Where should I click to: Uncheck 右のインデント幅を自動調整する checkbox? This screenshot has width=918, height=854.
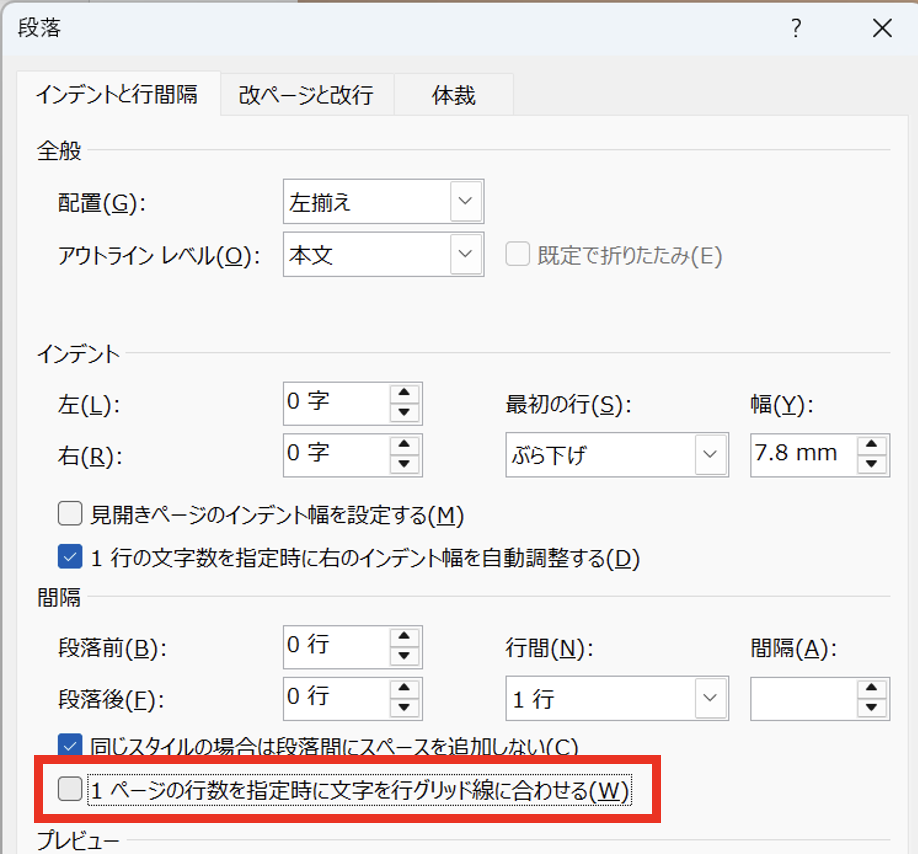click(x=69, y=557)
